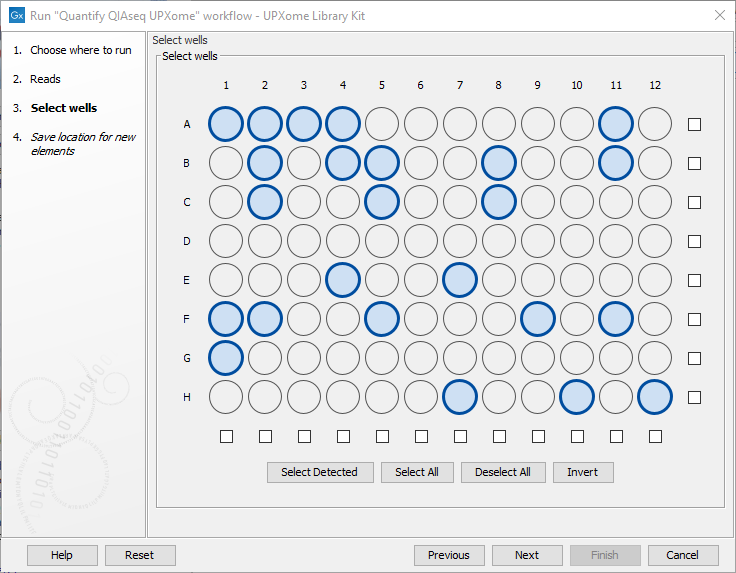The image size is (736, 573).
Task: Close the workflow dialog window
Action: click(x=720, y=15)
